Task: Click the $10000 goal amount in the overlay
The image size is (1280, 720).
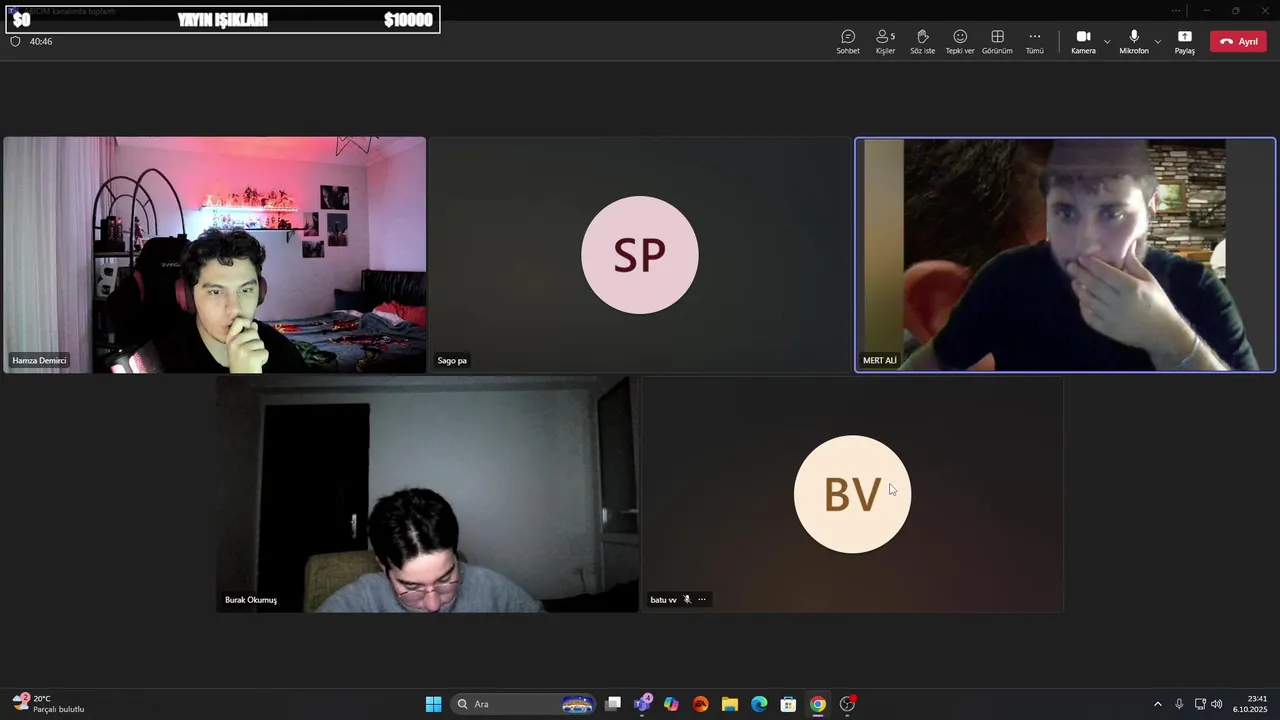Action: point(408,20)
